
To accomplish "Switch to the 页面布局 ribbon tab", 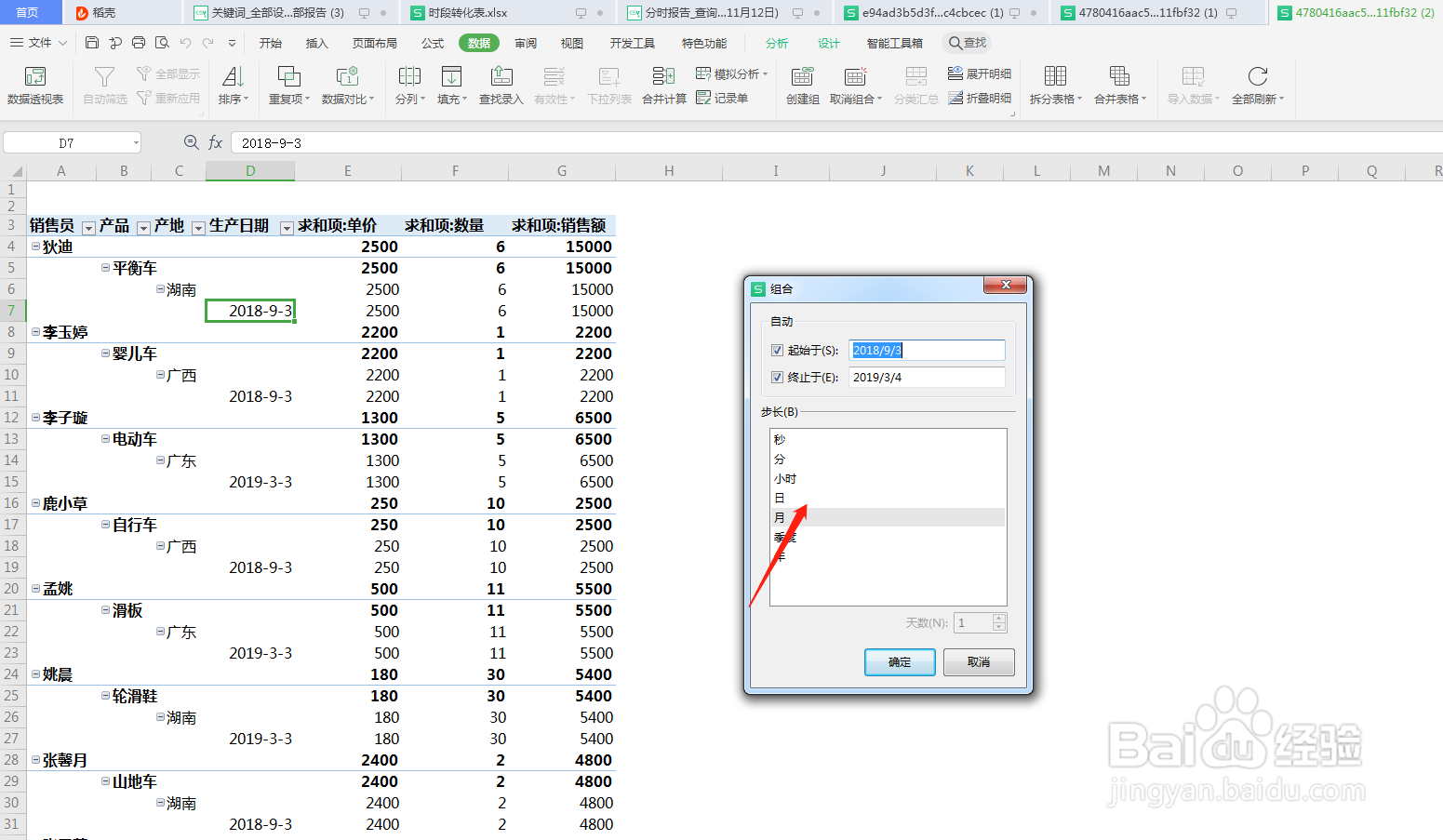I will pyautogui.click(x=375, y=43).
